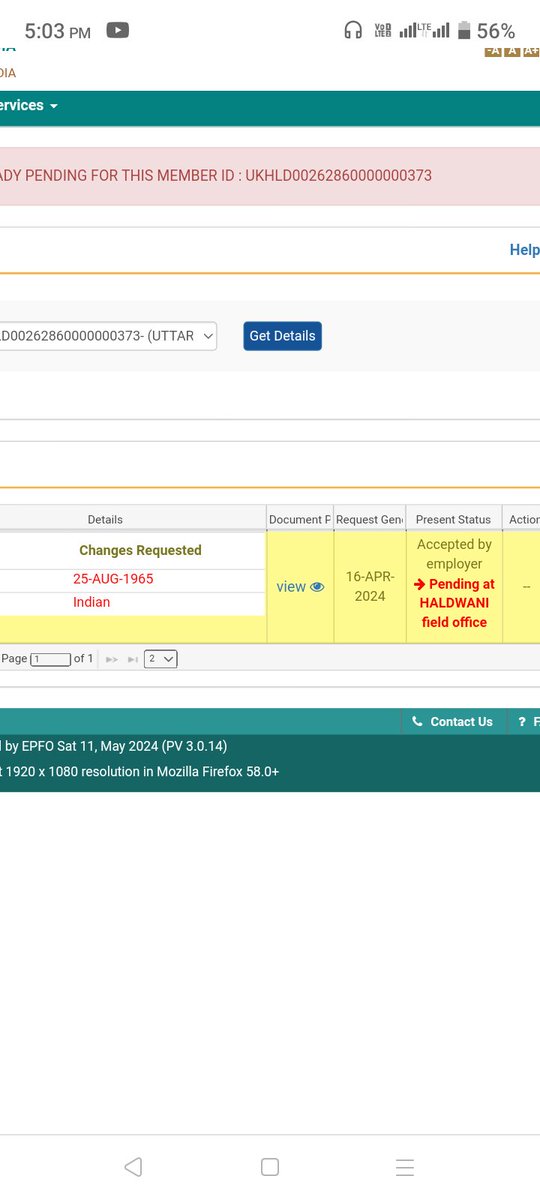
Task: Open the Services dropdown menu
Action: click(x=28, y=106)
